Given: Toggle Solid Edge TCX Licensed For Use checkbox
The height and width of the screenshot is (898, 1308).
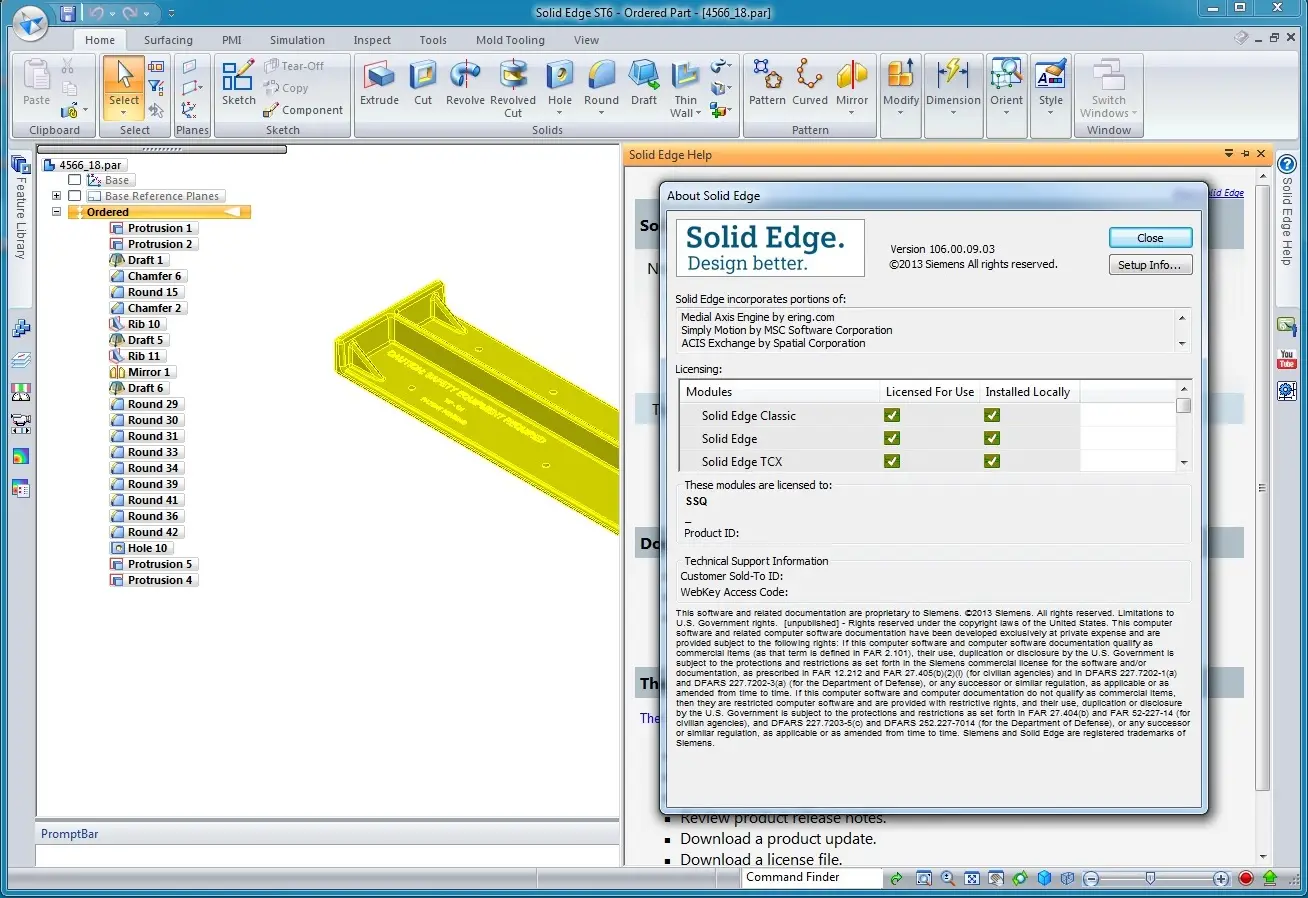Looking at the screenshot, I should [892, 461].
